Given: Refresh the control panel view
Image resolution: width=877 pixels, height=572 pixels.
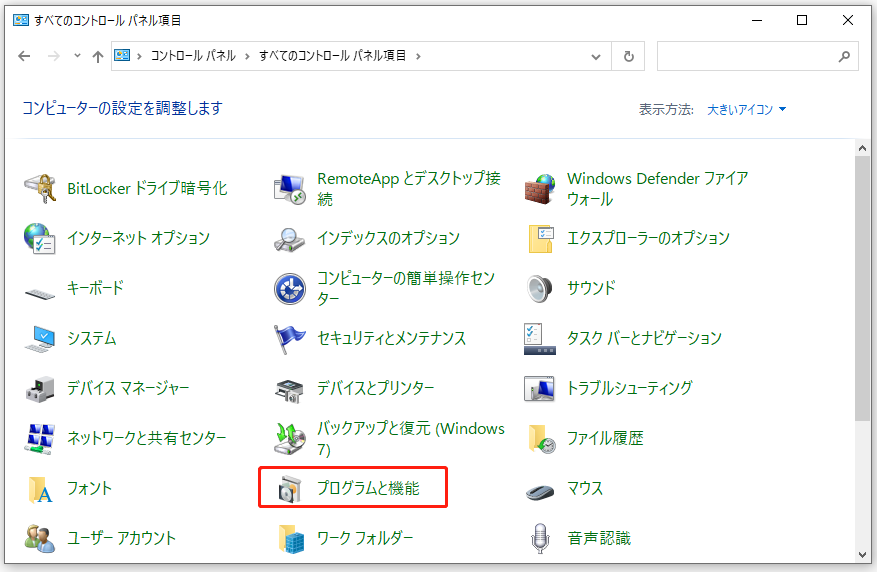Looking at the screenshot, I should click(x=629, y=56).
